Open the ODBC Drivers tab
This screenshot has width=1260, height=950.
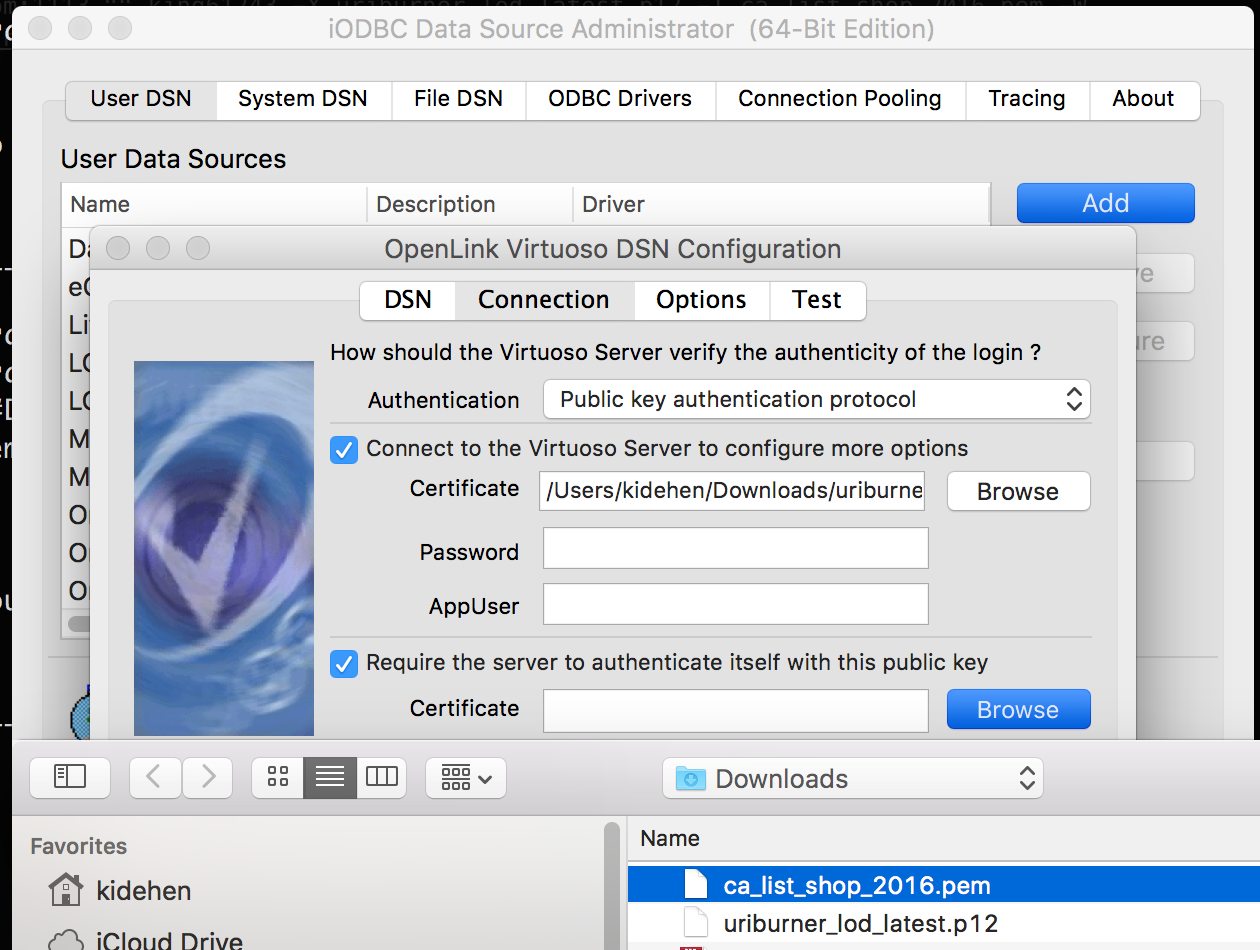pyautogui.click(x=620, y=99)
